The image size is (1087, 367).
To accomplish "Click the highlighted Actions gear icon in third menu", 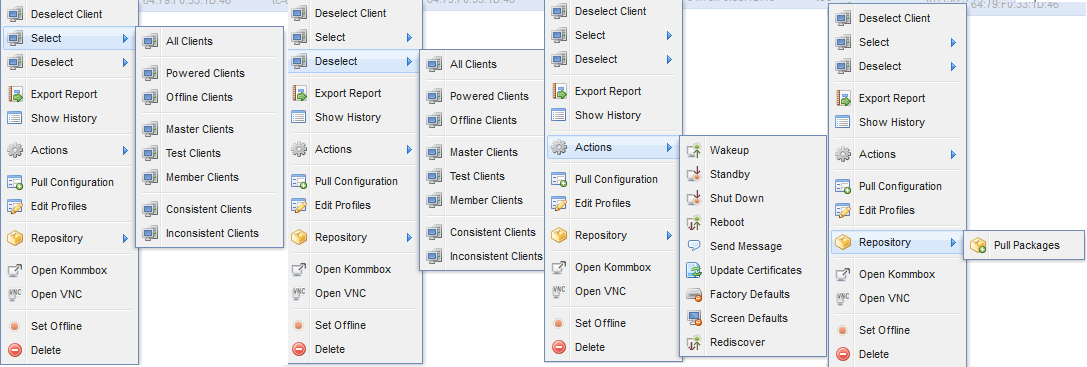I will point(559,147).
